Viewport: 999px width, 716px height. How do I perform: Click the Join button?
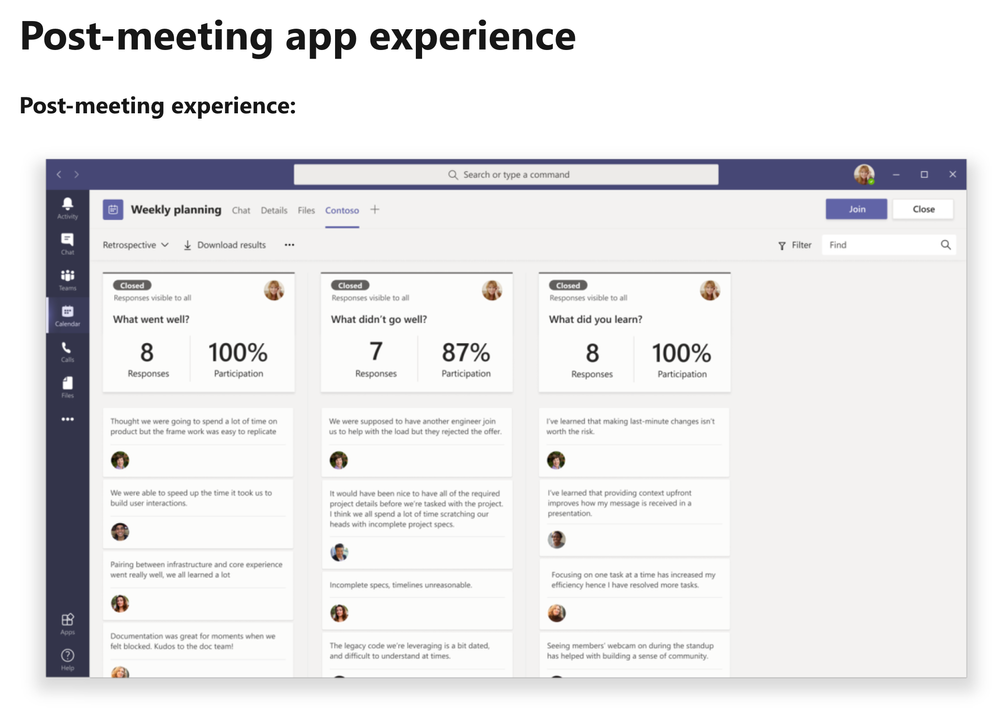(856, 209)
